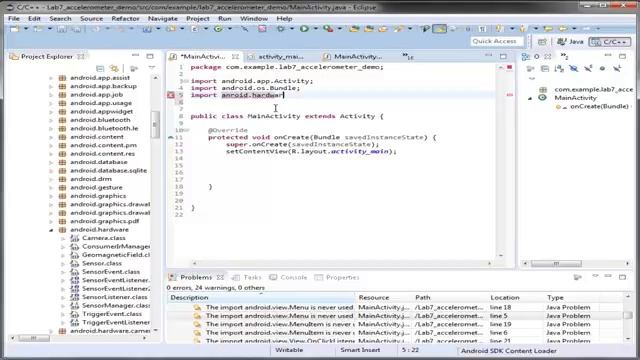Select SensorManager.class entry
640x360 pixels.
point(116,306)
